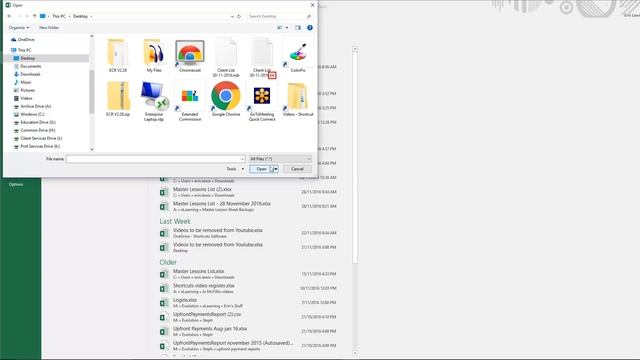Select Downloads in the navigation tree
640x360 pixels.
tap(30, 74)
